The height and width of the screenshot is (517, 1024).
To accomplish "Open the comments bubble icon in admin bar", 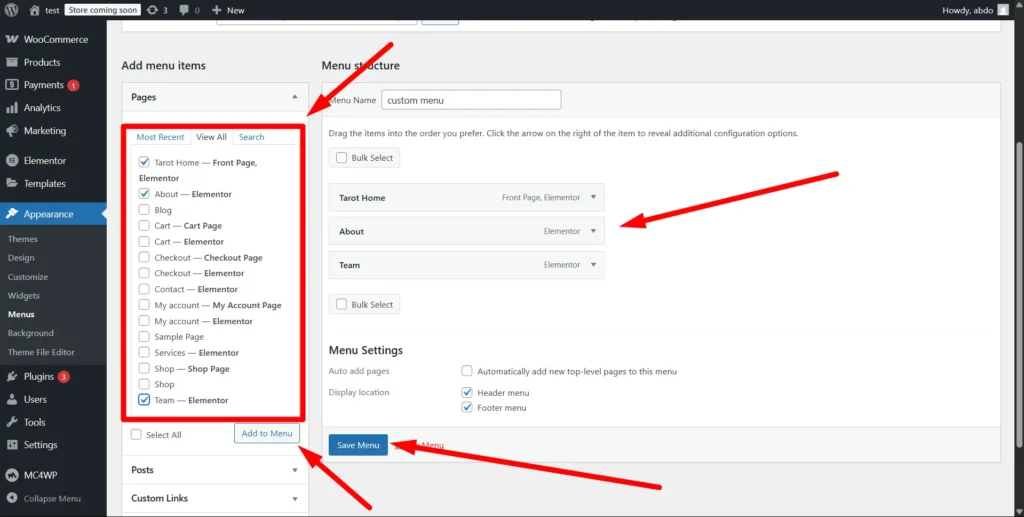I will (x=185, y=10).
